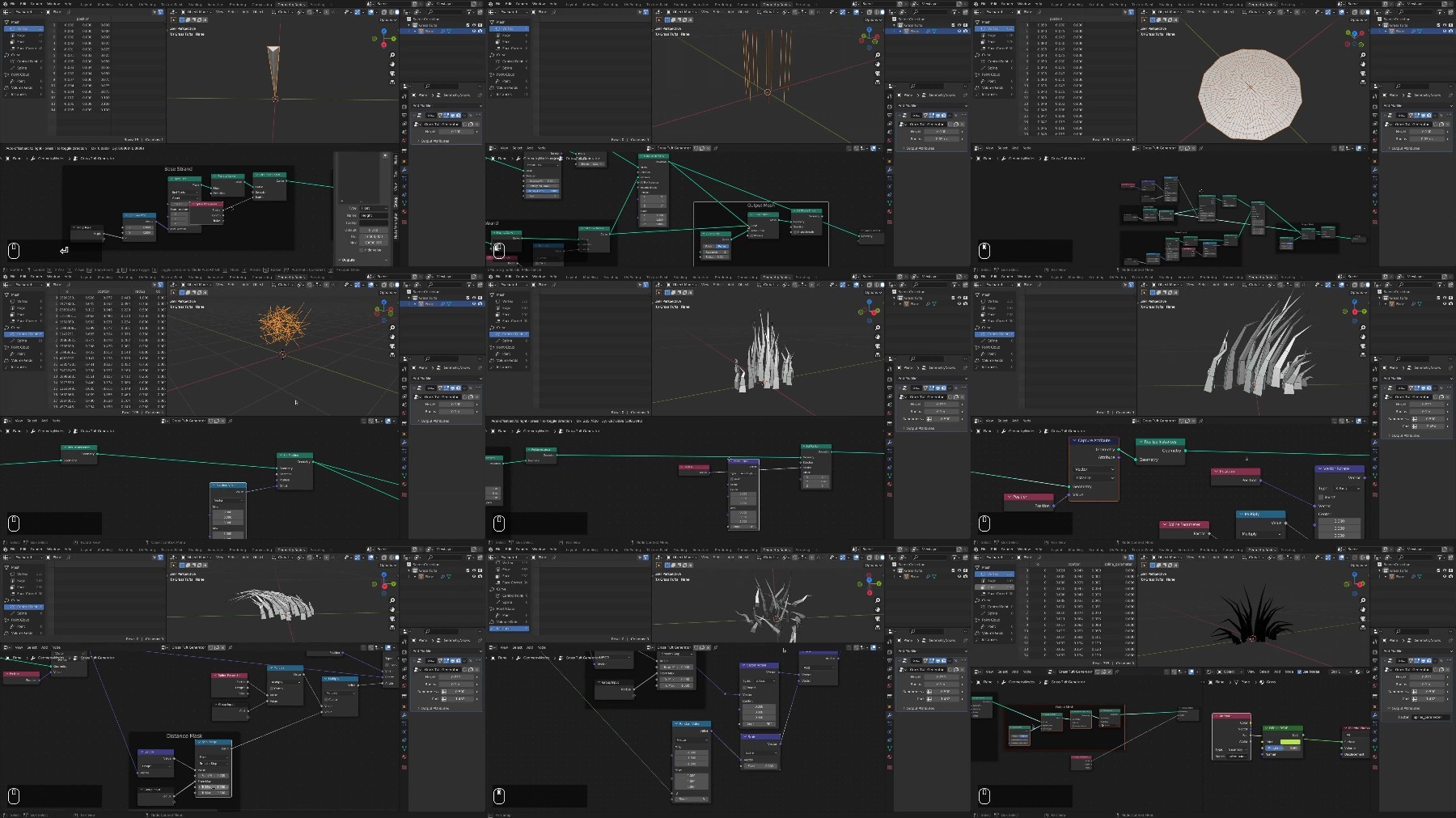Click camera view icon in disc-mesh viewport
The image size is (1456, 818).
click(1364, 74)
